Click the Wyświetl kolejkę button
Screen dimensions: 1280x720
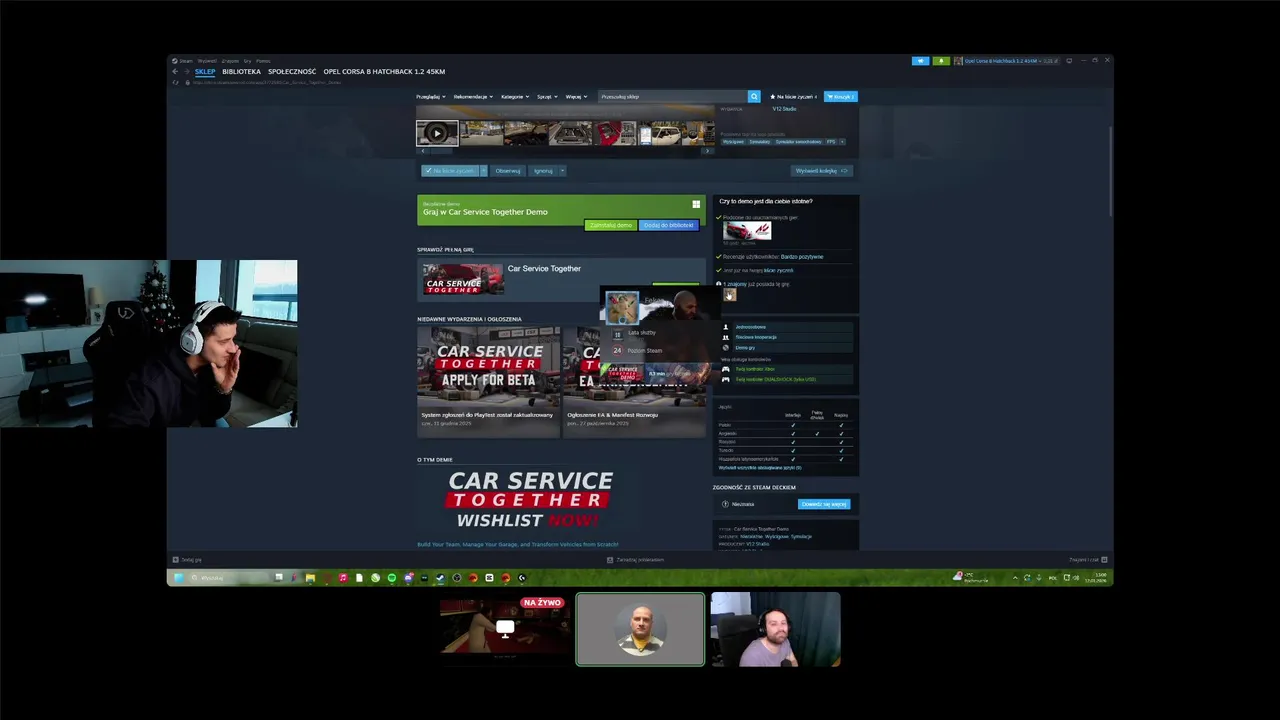(821, 171)
